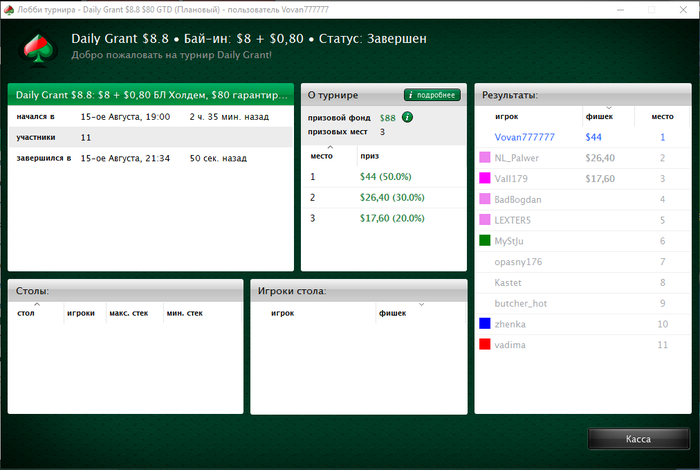Click the начался в row with 19:00 start time
700x470 pixels.
pos(151,116)
